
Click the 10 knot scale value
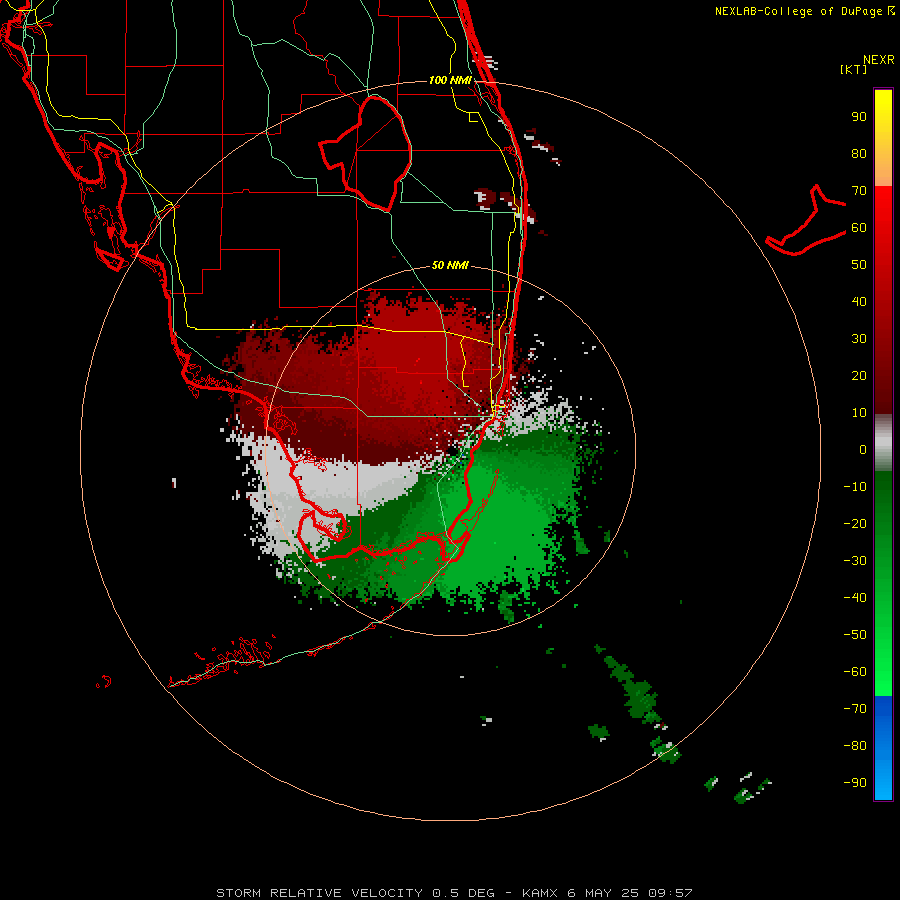[859, 413]
